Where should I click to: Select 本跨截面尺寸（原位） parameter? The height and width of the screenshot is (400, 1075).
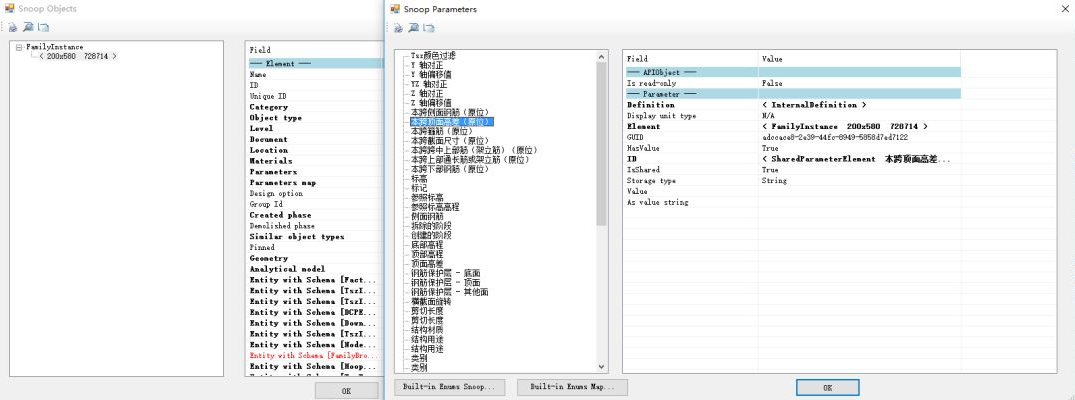[450, 140]
